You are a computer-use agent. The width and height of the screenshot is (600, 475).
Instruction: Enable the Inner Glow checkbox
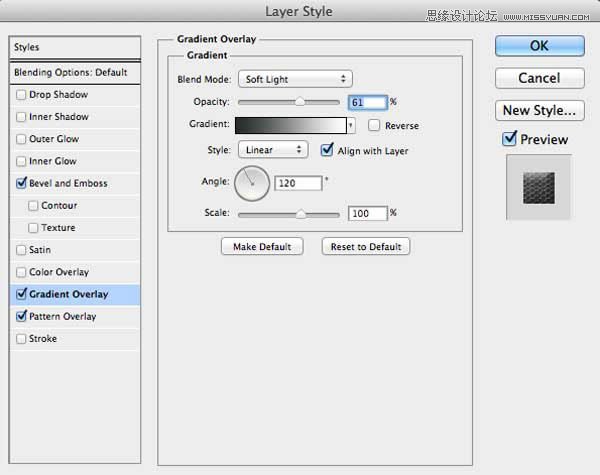pos(21,161)
